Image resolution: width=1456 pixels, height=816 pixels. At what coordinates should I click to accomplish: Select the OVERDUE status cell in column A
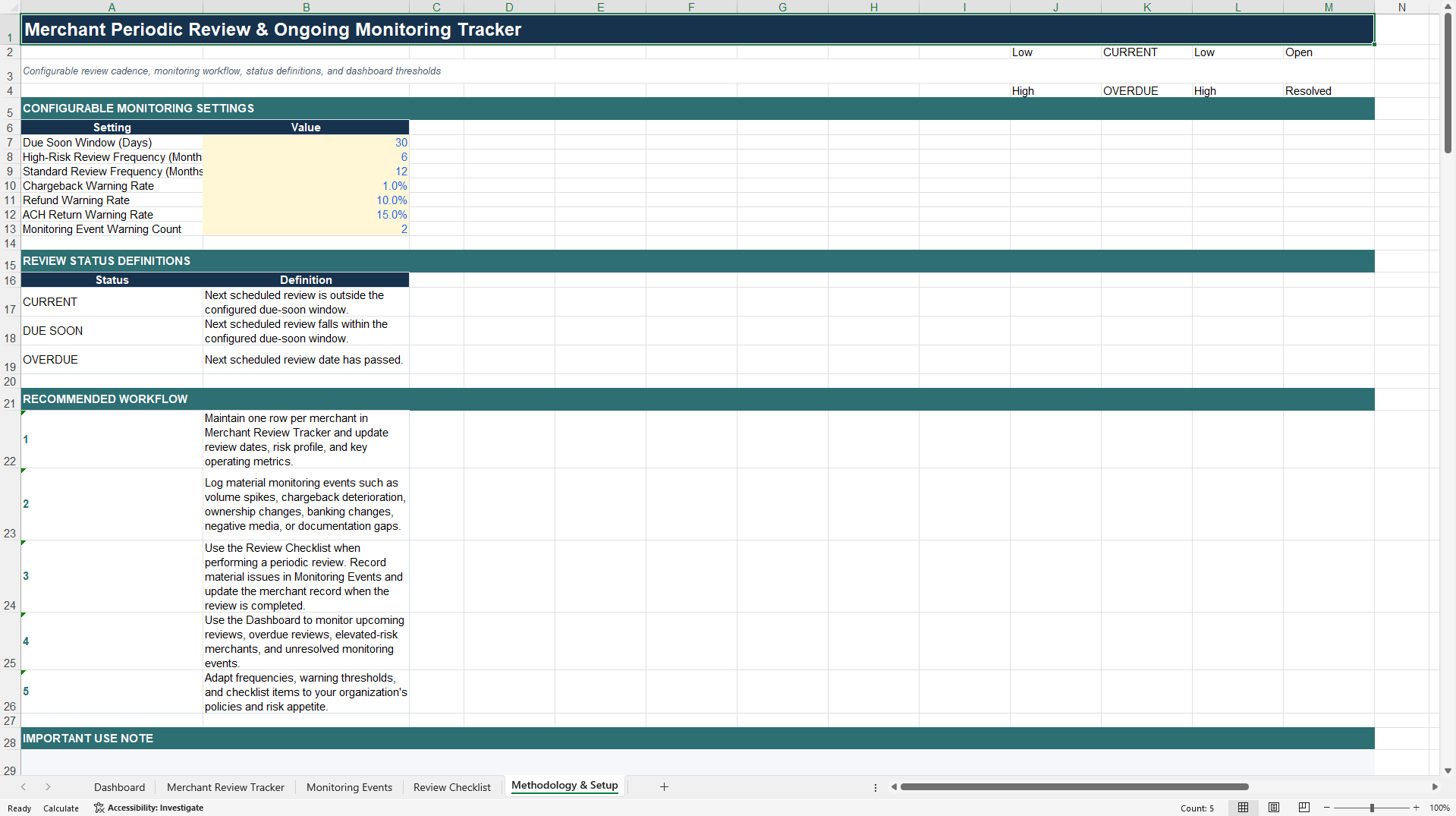(112, 360)
